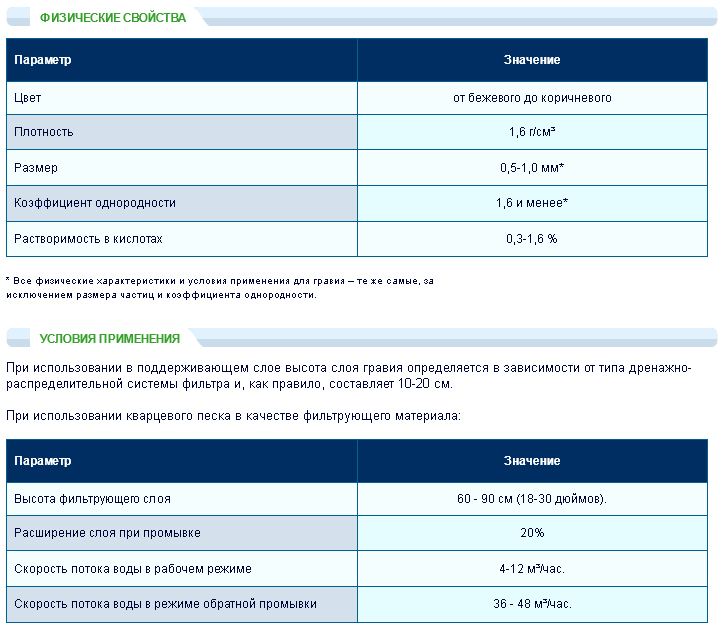Select the 'Коэффициент однородности' cell
Viewport: 723px width, 634px height.
click(x=95, y=203)
